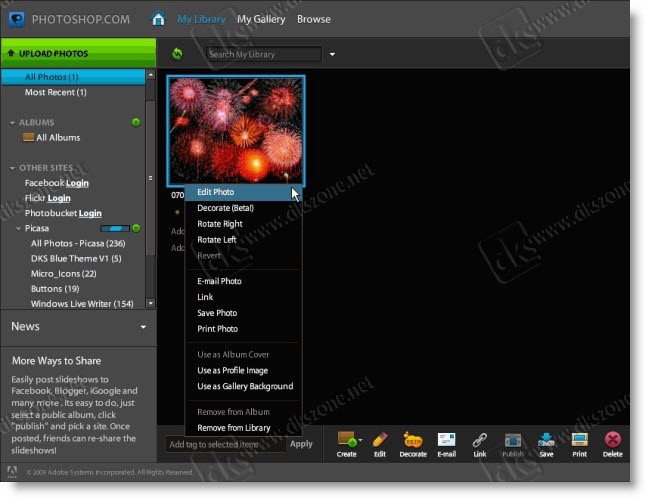The image size is (646, 498).
Task: Open the Create button dropdown arrow
Action: tap(360, 440)
